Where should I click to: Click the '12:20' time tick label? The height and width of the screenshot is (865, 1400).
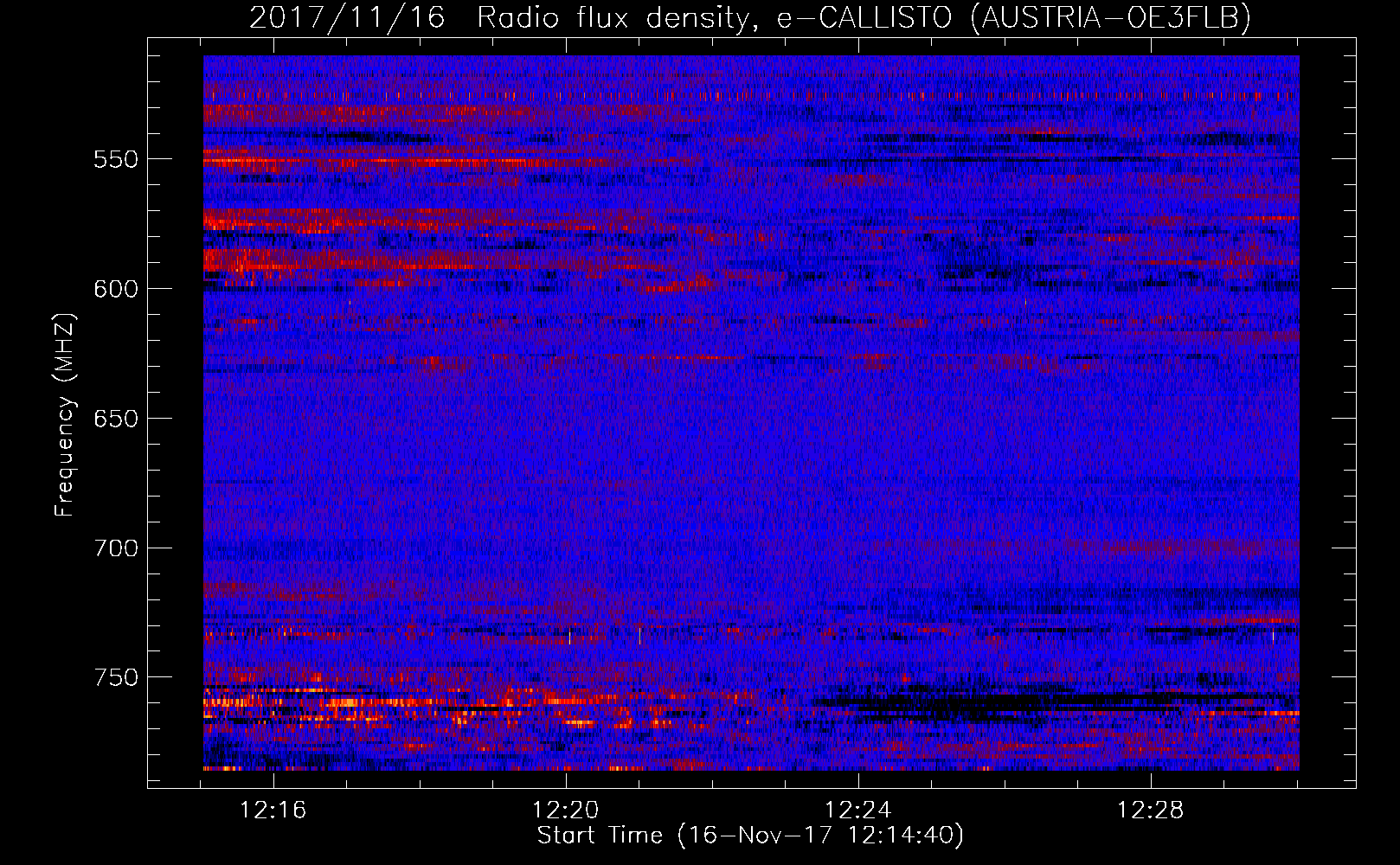pos(566,811)
